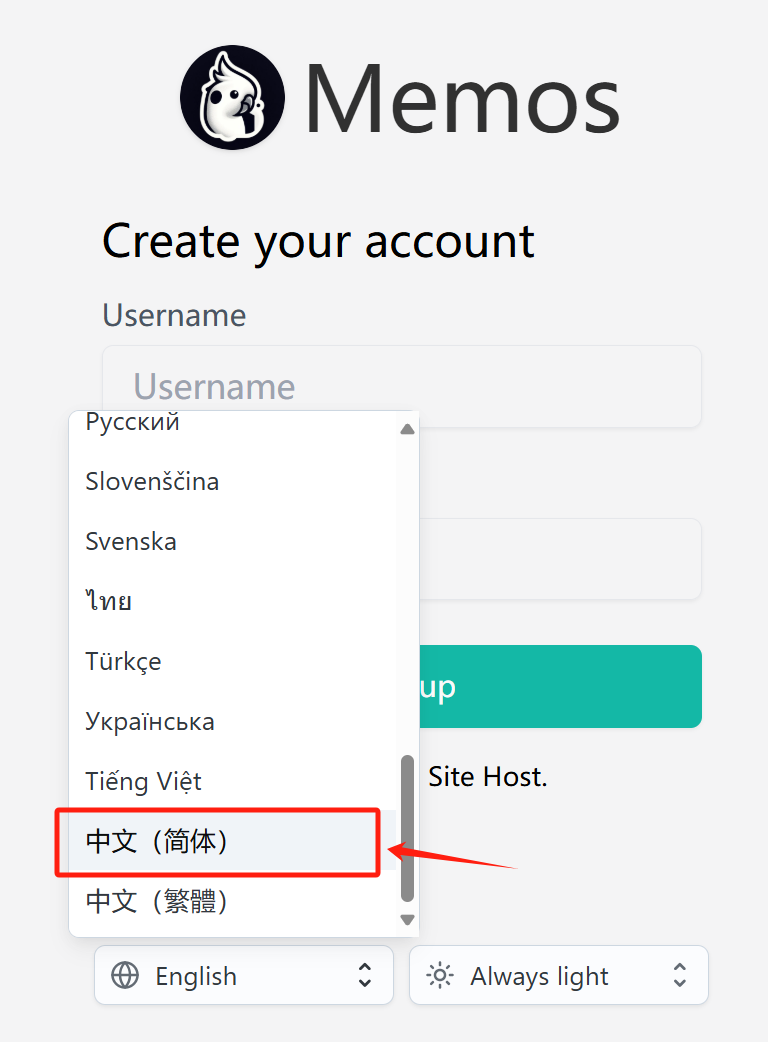Choose Slovenščina language option

point(152,481)
